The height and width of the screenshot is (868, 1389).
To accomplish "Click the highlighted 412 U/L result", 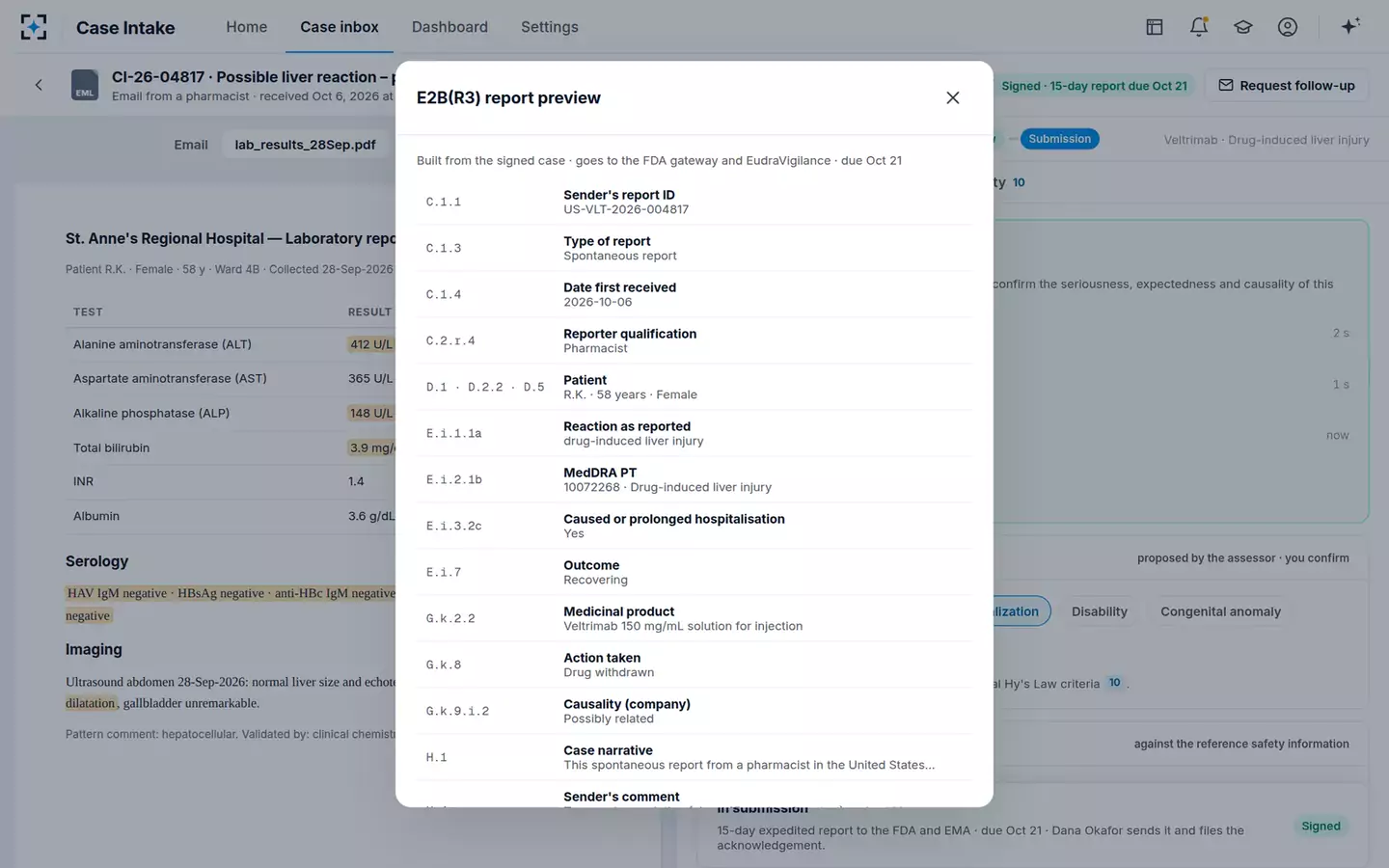I will (371, 344).
